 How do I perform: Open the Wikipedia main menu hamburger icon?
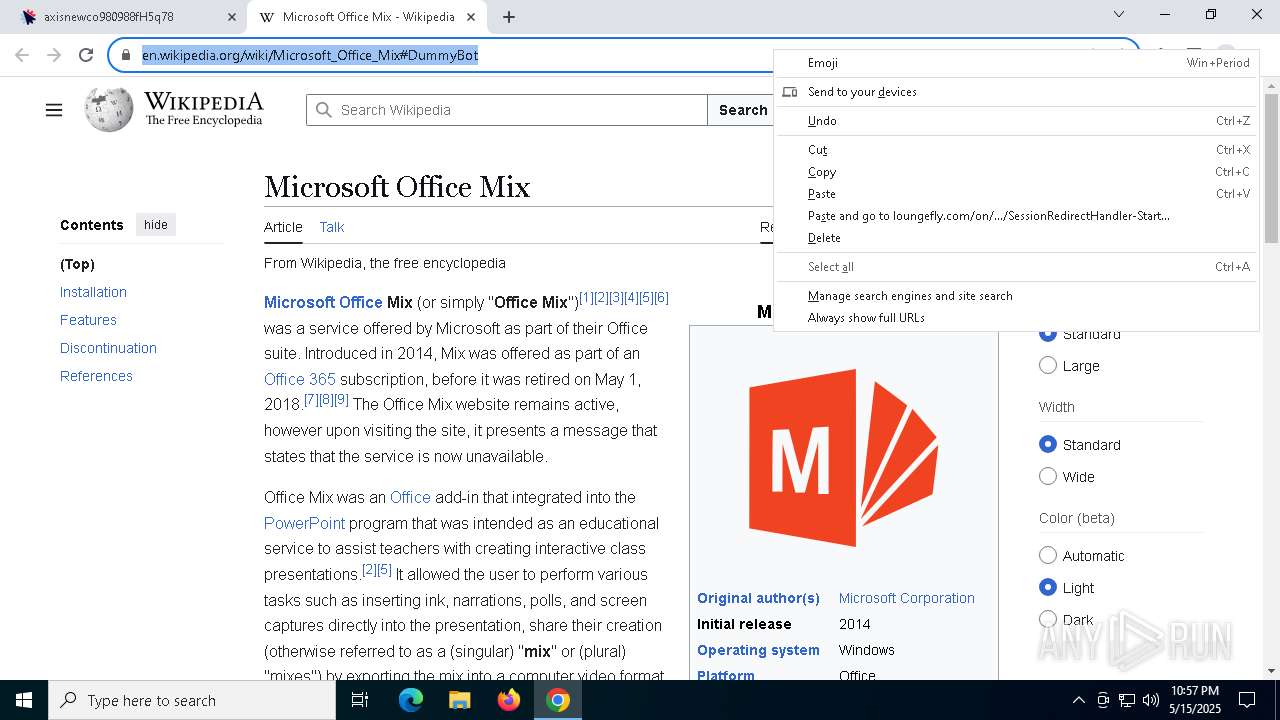click(54, 110)
